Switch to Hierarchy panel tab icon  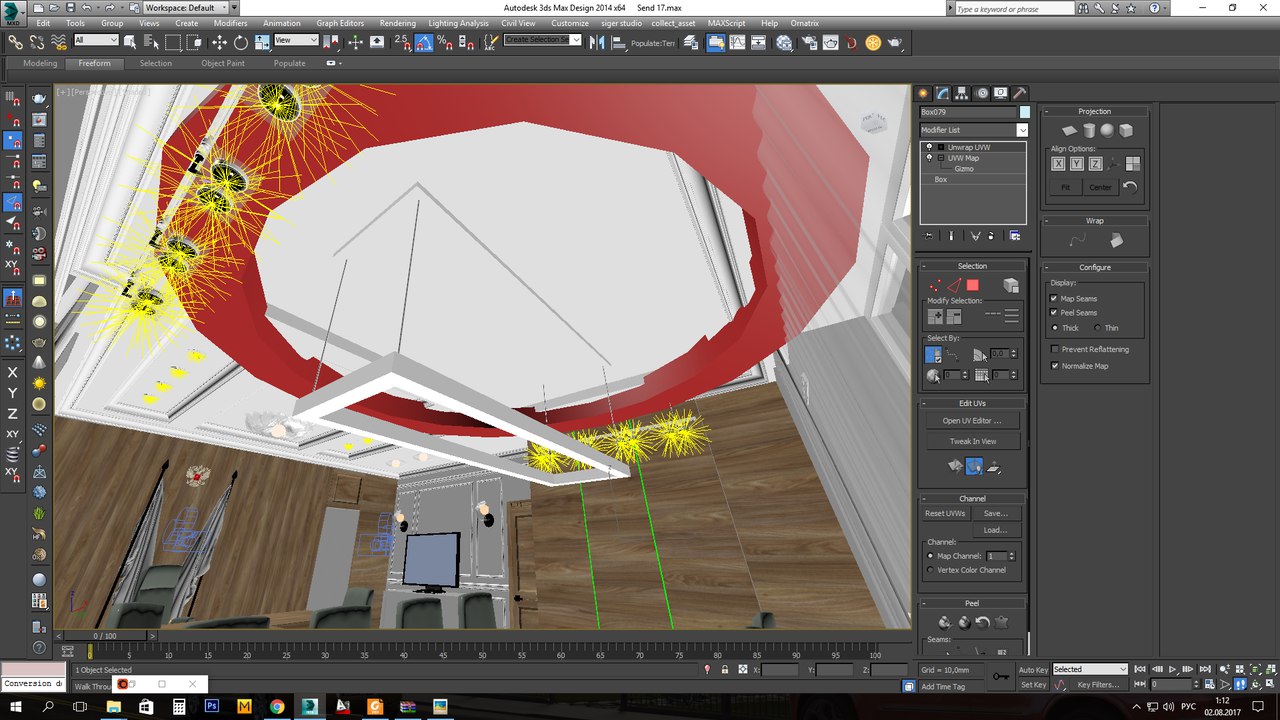click(962, 93)
